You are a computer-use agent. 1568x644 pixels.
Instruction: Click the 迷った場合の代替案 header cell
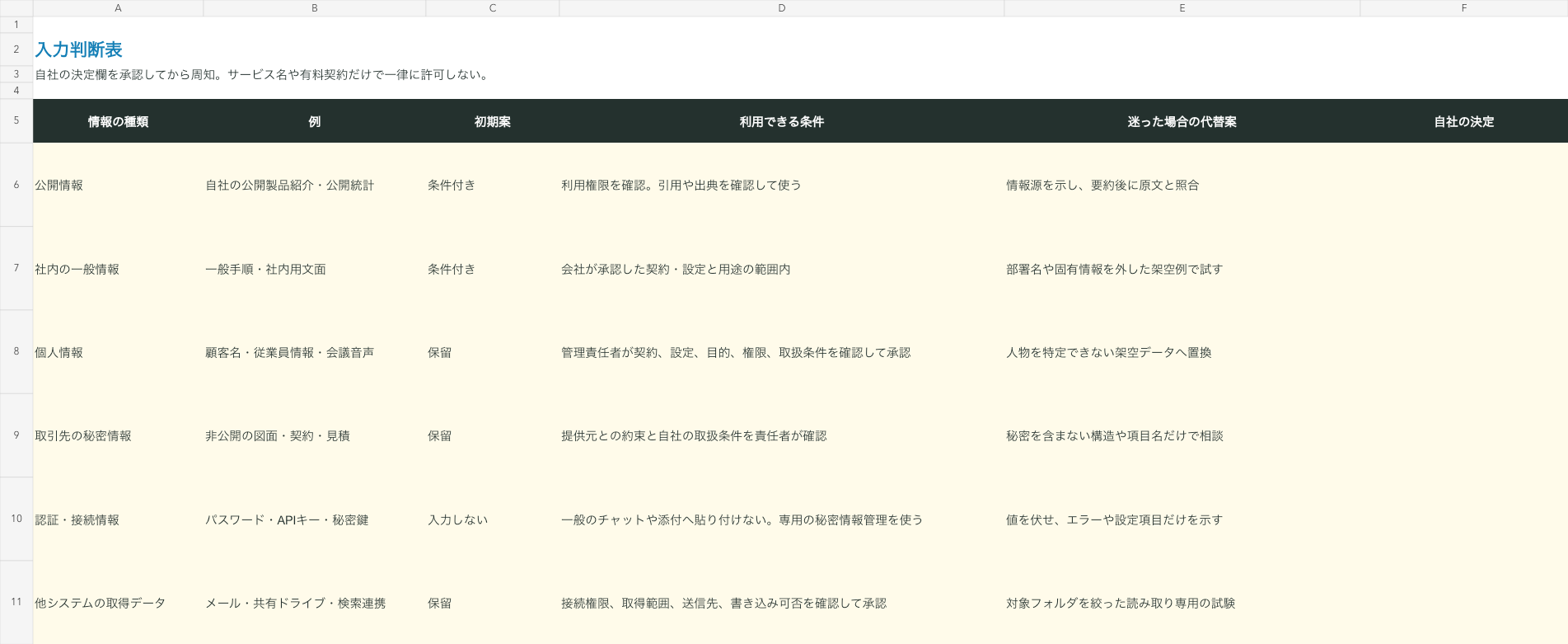pyautogui.click(x=1182, y=121)
